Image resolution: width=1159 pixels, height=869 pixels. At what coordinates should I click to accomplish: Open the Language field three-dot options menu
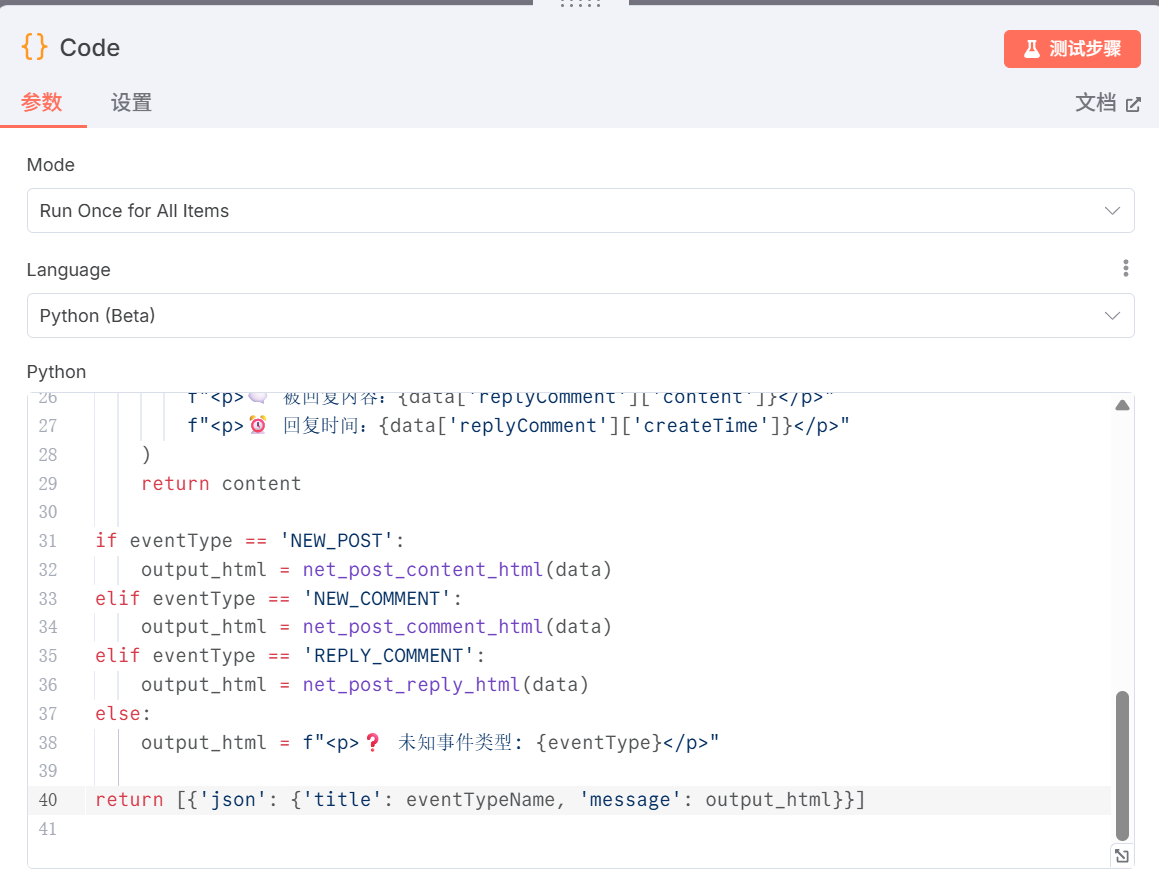pos(1126,268)
